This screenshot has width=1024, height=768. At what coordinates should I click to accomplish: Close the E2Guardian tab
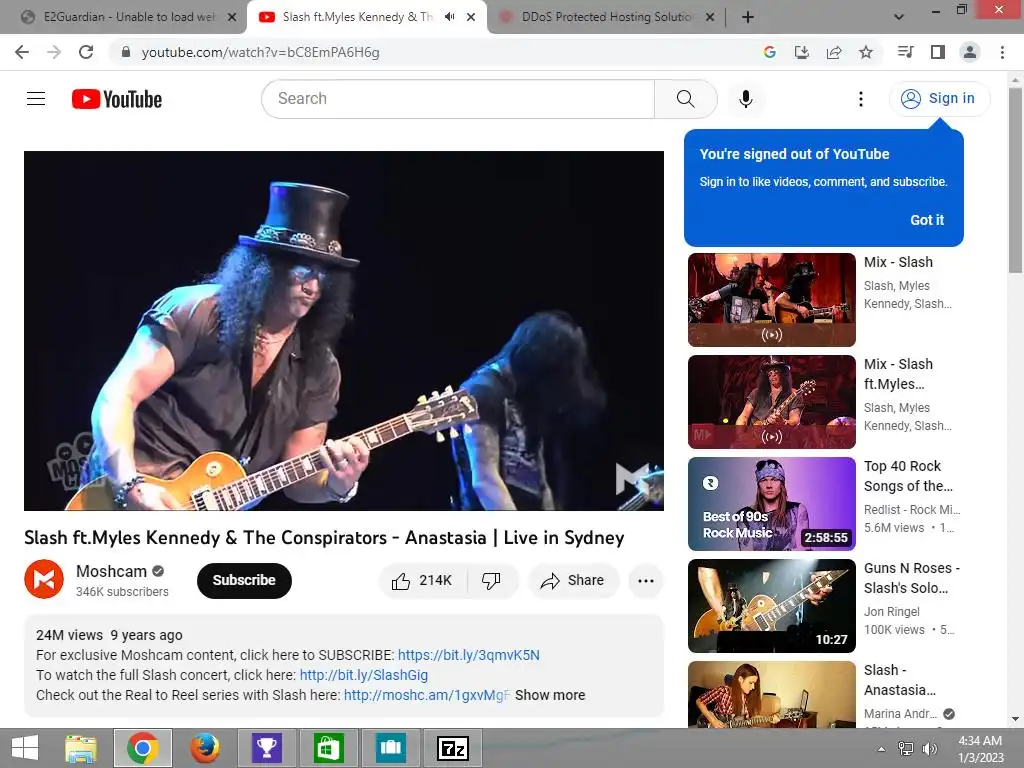click(x=232, y=17)
